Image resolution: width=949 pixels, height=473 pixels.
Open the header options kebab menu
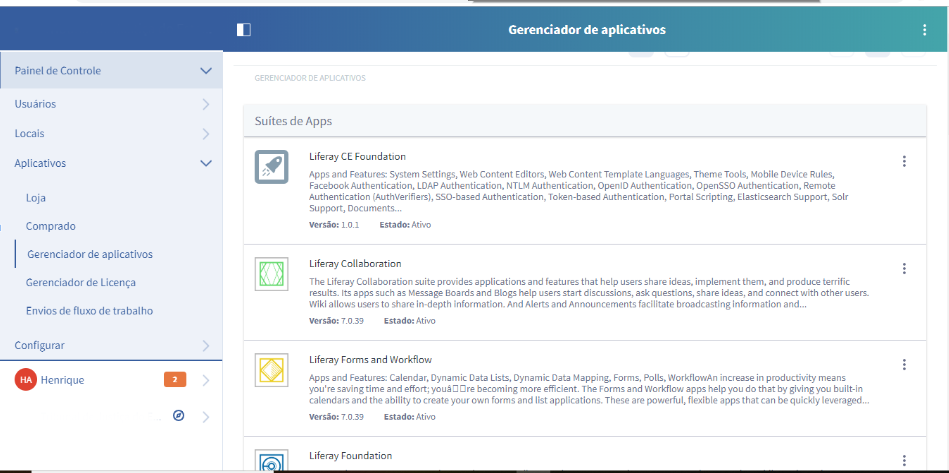tap(924, 30)
